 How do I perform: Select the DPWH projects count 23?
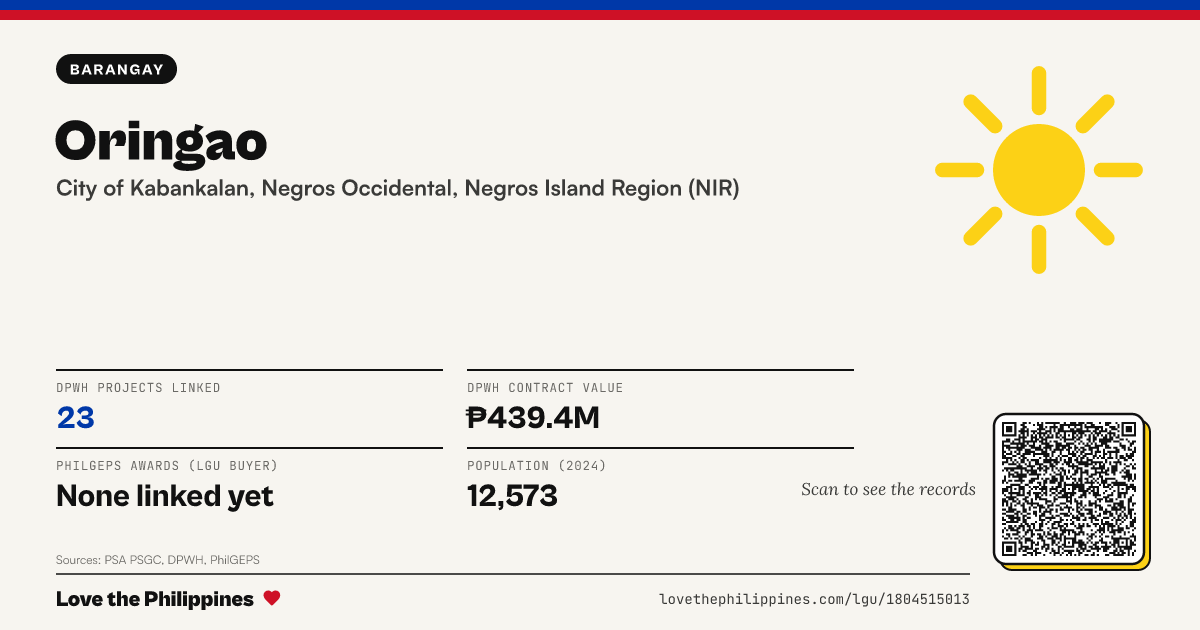[x=75, y=418]
